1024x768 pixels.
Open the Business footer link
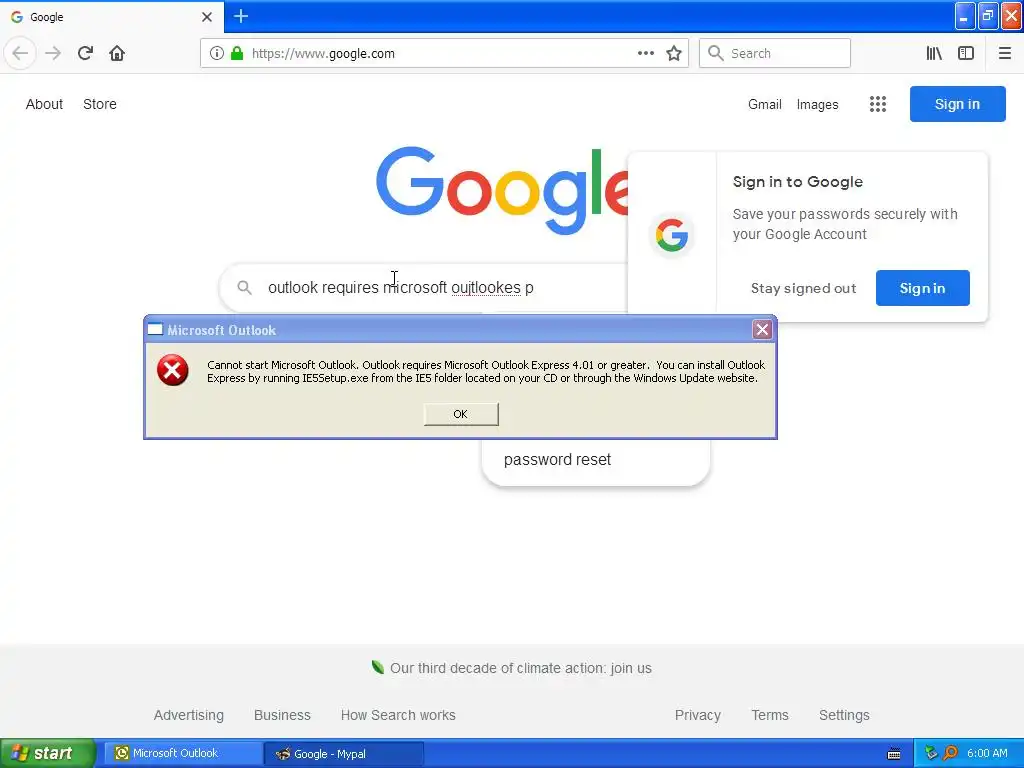pyautogui.click(x=282, y=715)
